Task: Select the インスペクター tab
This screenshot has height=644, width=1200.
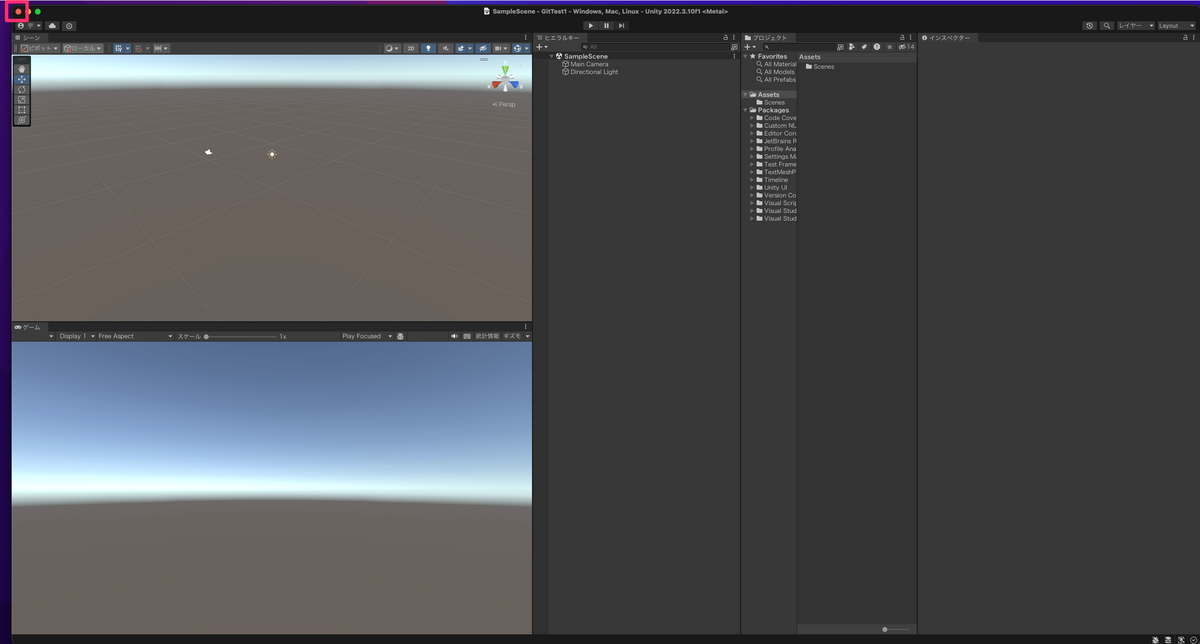Action: (x=947, y=37)
